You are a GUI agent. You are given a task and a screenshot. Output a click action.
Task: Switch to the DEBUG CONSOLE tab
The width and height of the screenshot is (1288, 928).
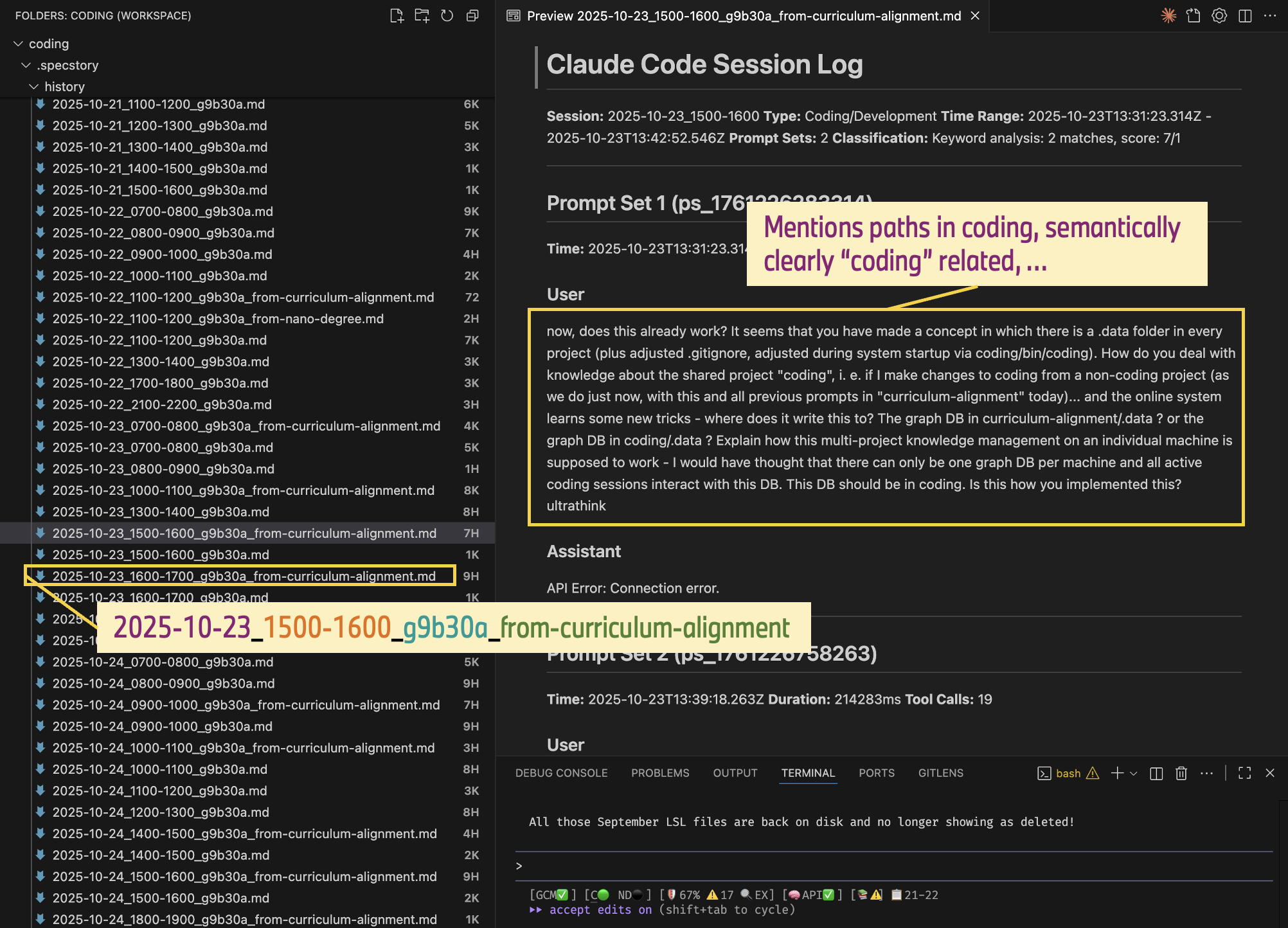561,773
